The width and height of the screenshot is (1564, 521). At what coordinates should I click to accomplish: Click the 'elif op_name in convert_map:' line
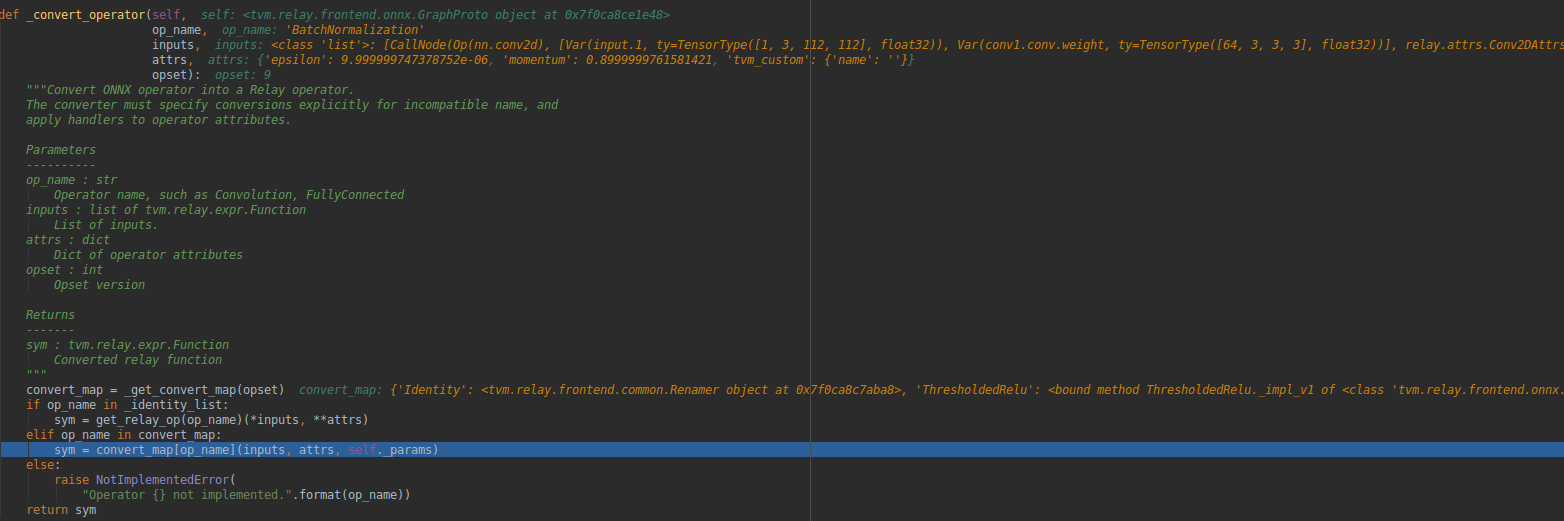point(124,434)
